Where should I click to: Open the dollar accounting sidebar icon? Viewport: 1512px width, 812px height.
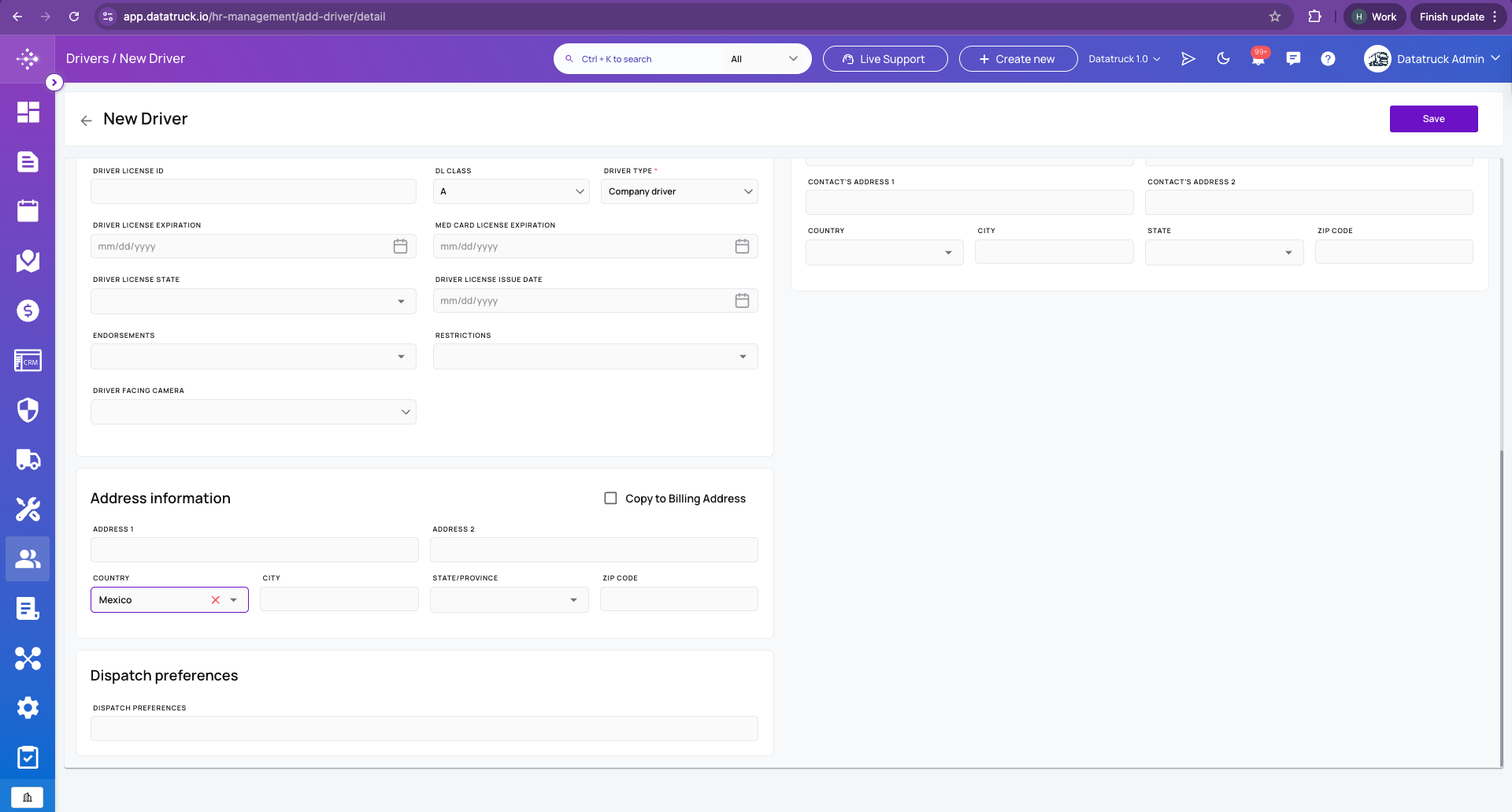(28, 310)
